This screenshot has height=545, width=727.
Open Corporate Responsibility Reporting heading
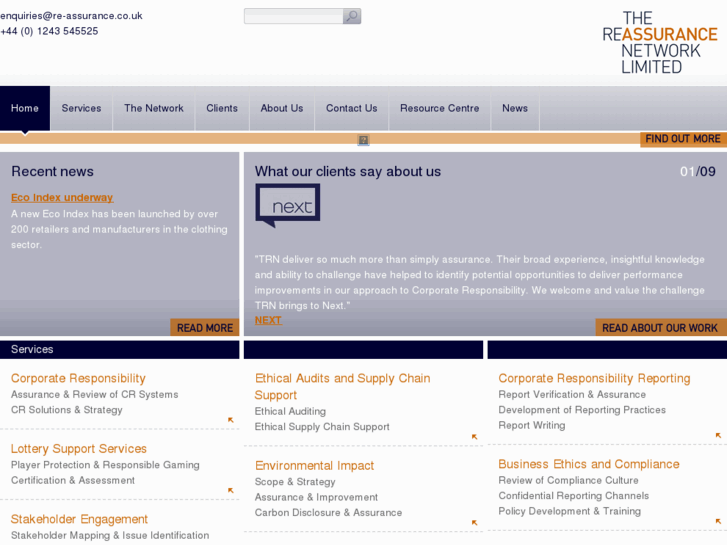point(594,378)
